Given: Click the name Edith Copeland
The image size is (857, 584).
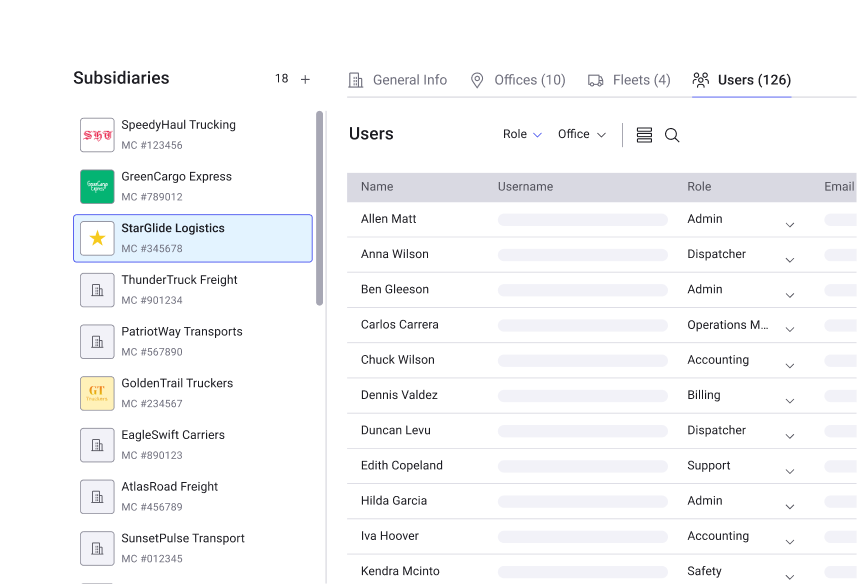Looking at the screenshot, I should tap(402, 465).
